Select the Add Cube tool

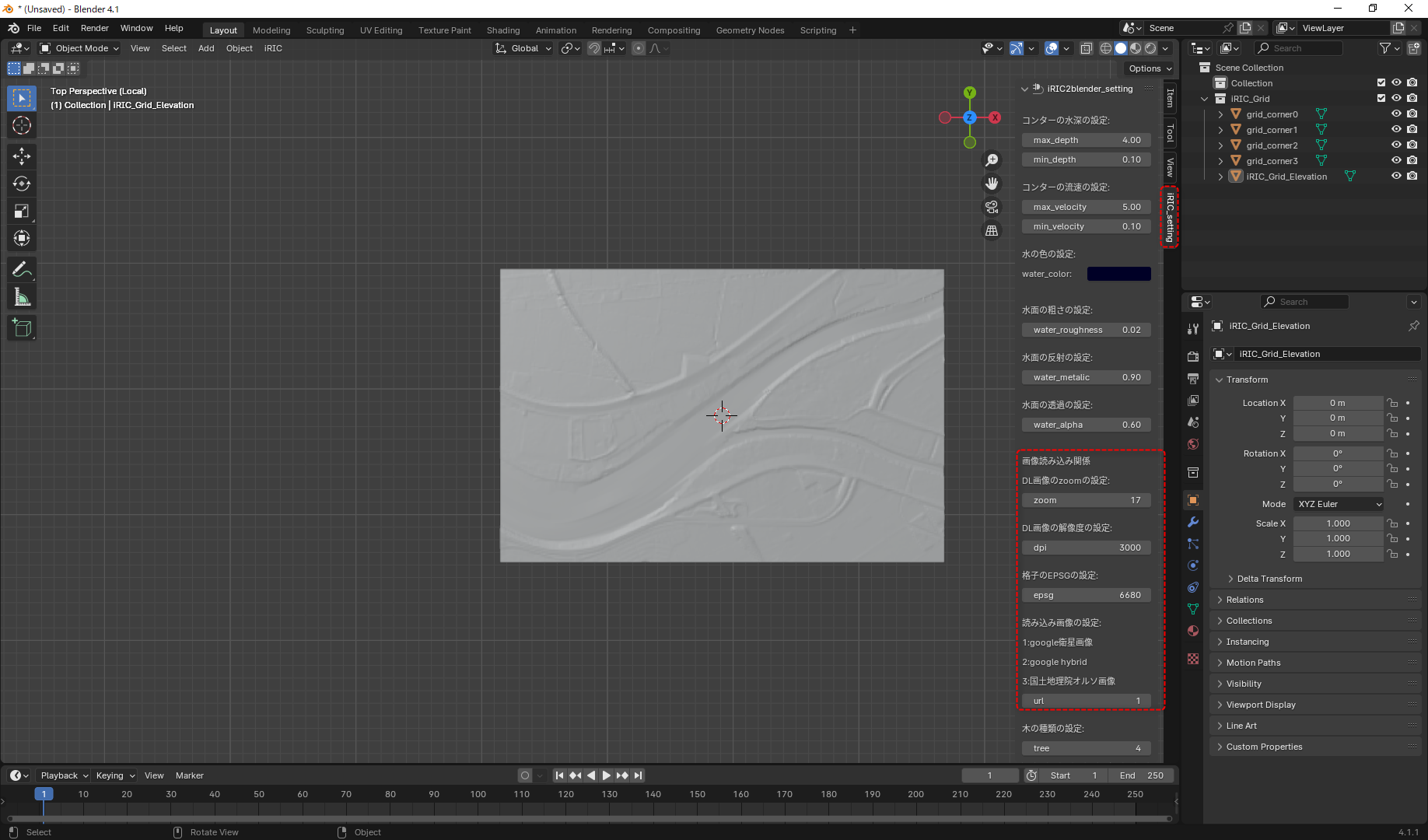[x=22, y=328]
